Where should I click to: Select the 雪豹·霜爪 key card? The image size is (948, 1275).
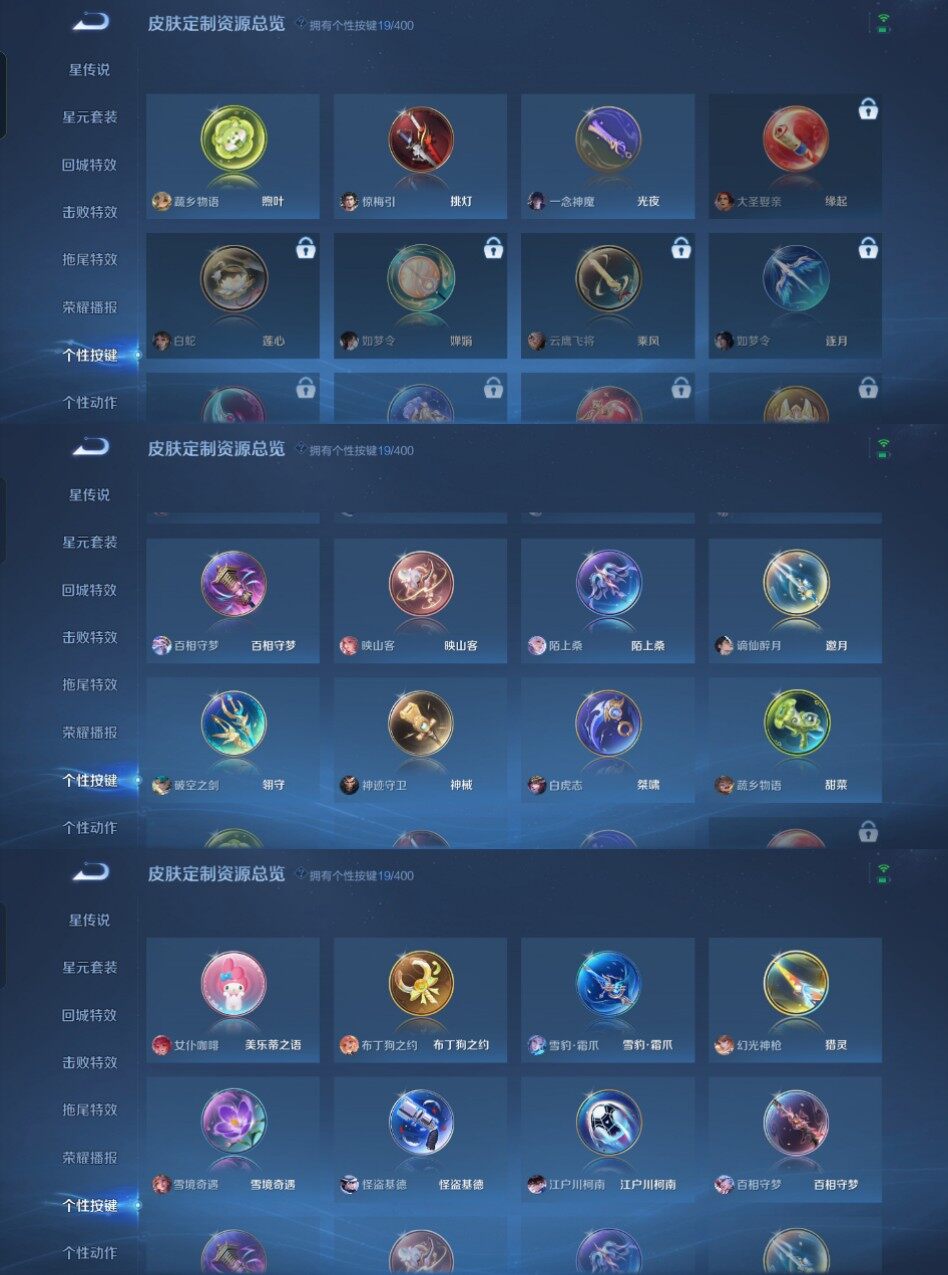(x=608, y=1000)
